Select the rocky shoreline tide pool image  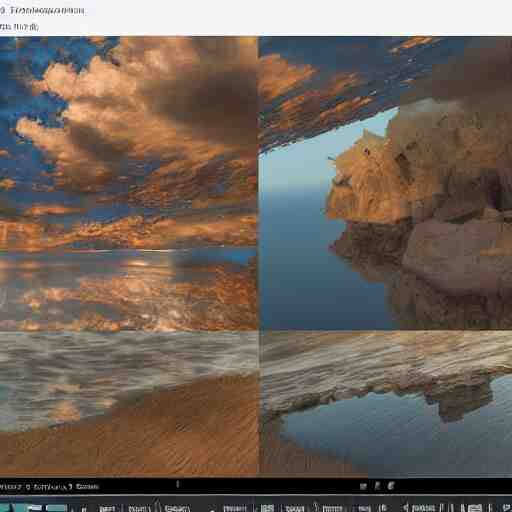386,404
